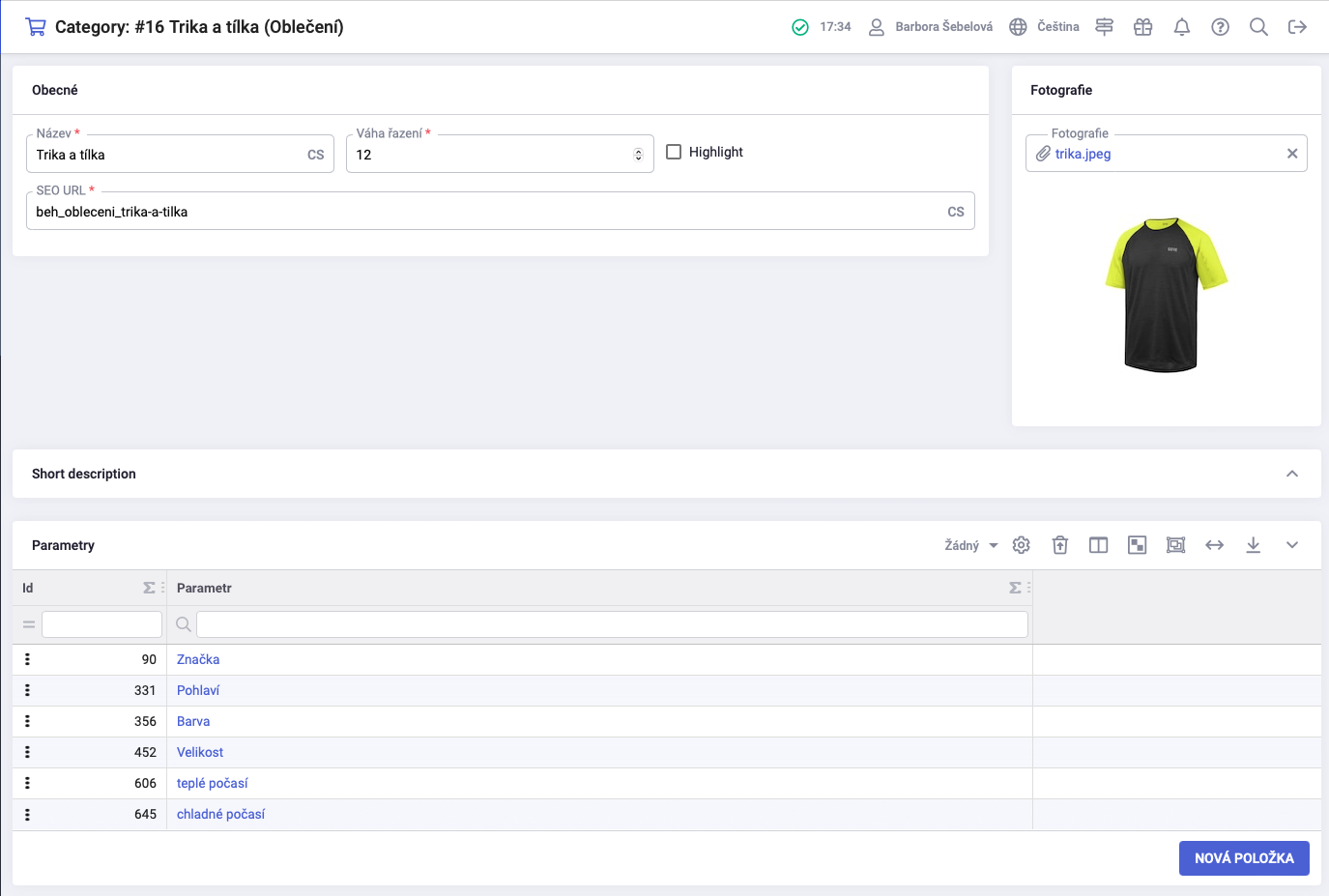
Task: Click Id cell value 90
Action: point(149,659)
